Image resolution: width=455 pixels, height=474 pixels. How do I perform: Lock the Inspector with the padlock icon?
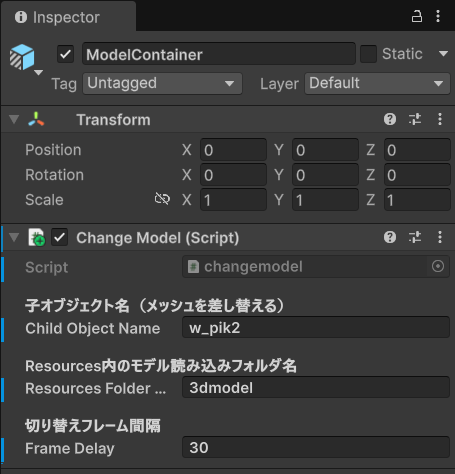417,16
